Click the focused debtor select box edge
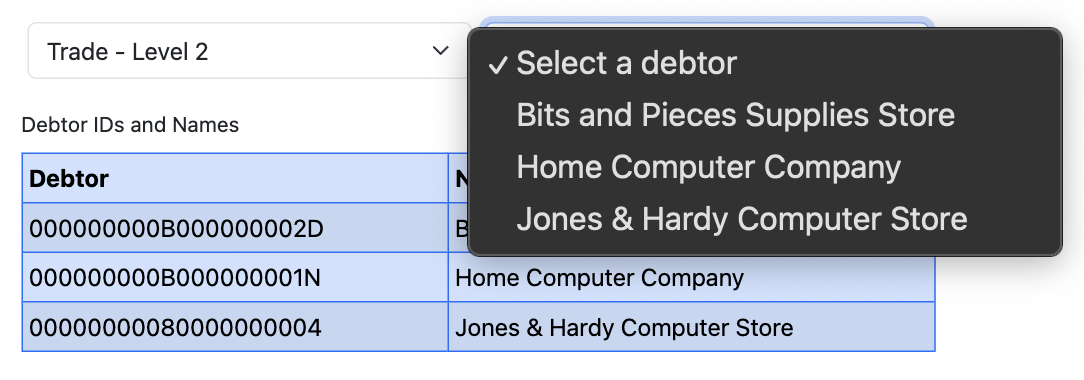 pos(705,23)
